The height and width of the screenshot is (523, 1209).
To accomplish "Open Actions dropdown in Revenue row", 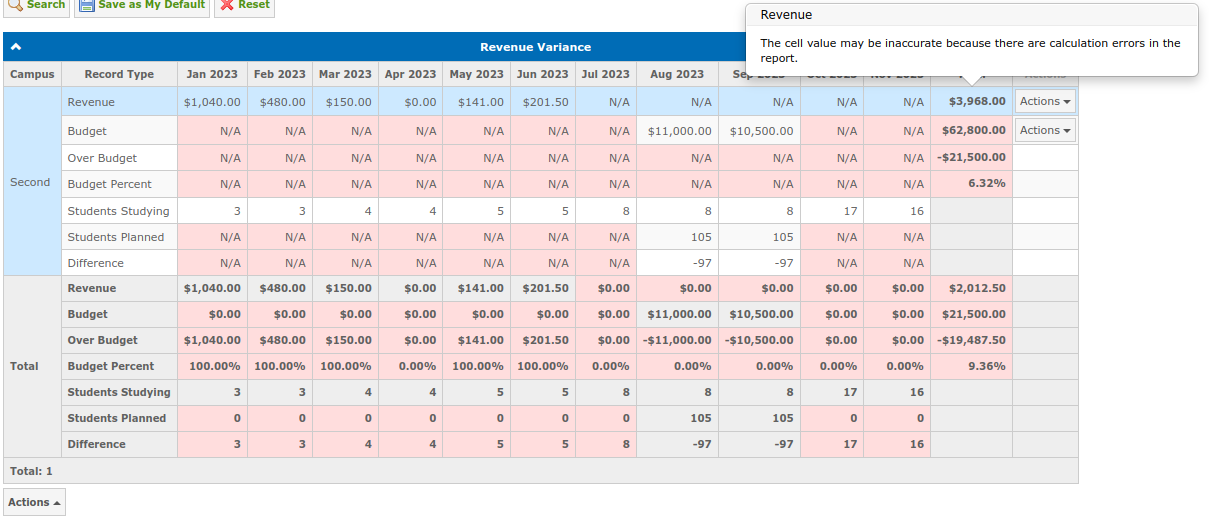I will pyautogui.click(x=1045, y=101).
